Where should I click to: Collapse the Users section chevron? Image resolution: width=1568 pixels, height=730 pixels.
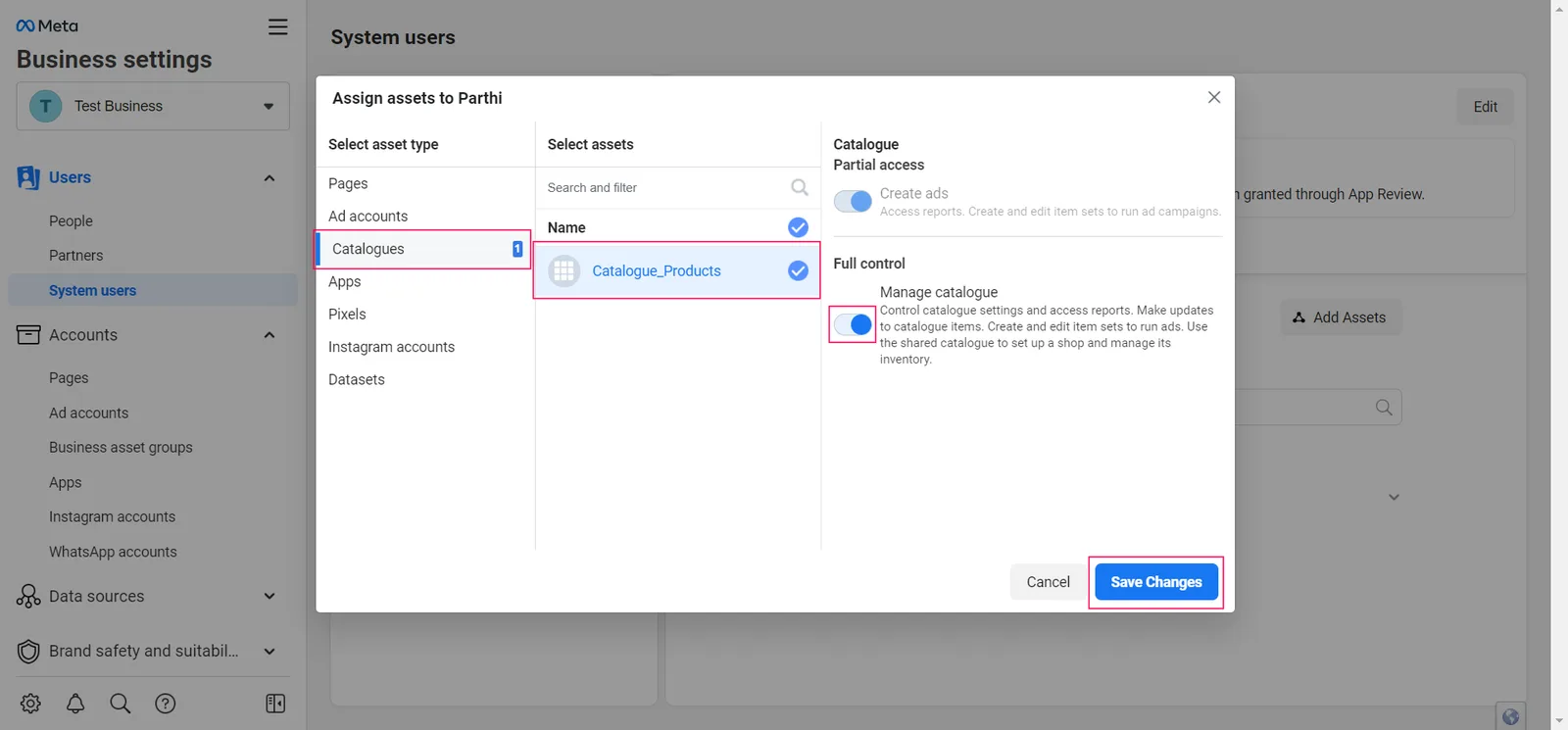(x=269, y=177)
